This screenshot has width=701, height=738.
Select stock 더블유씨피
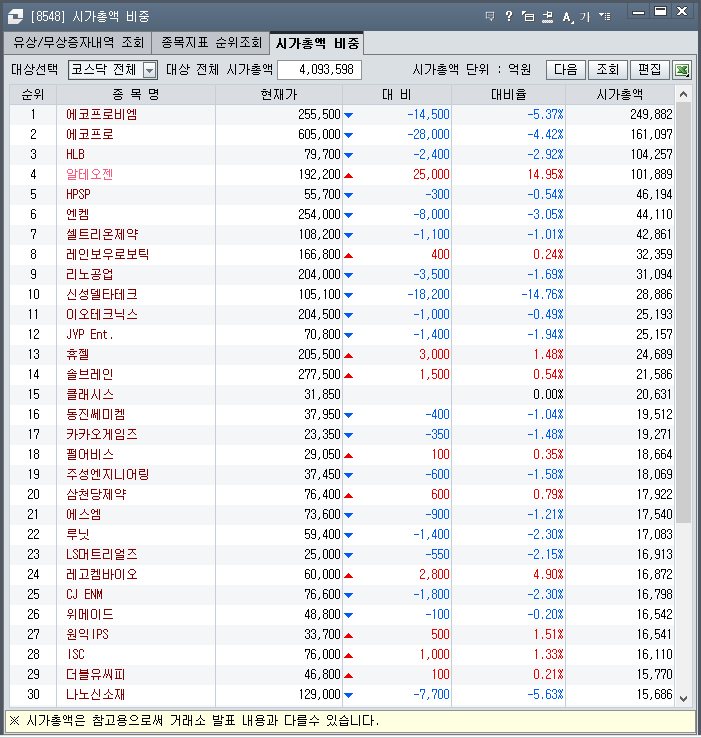point(96,674)
